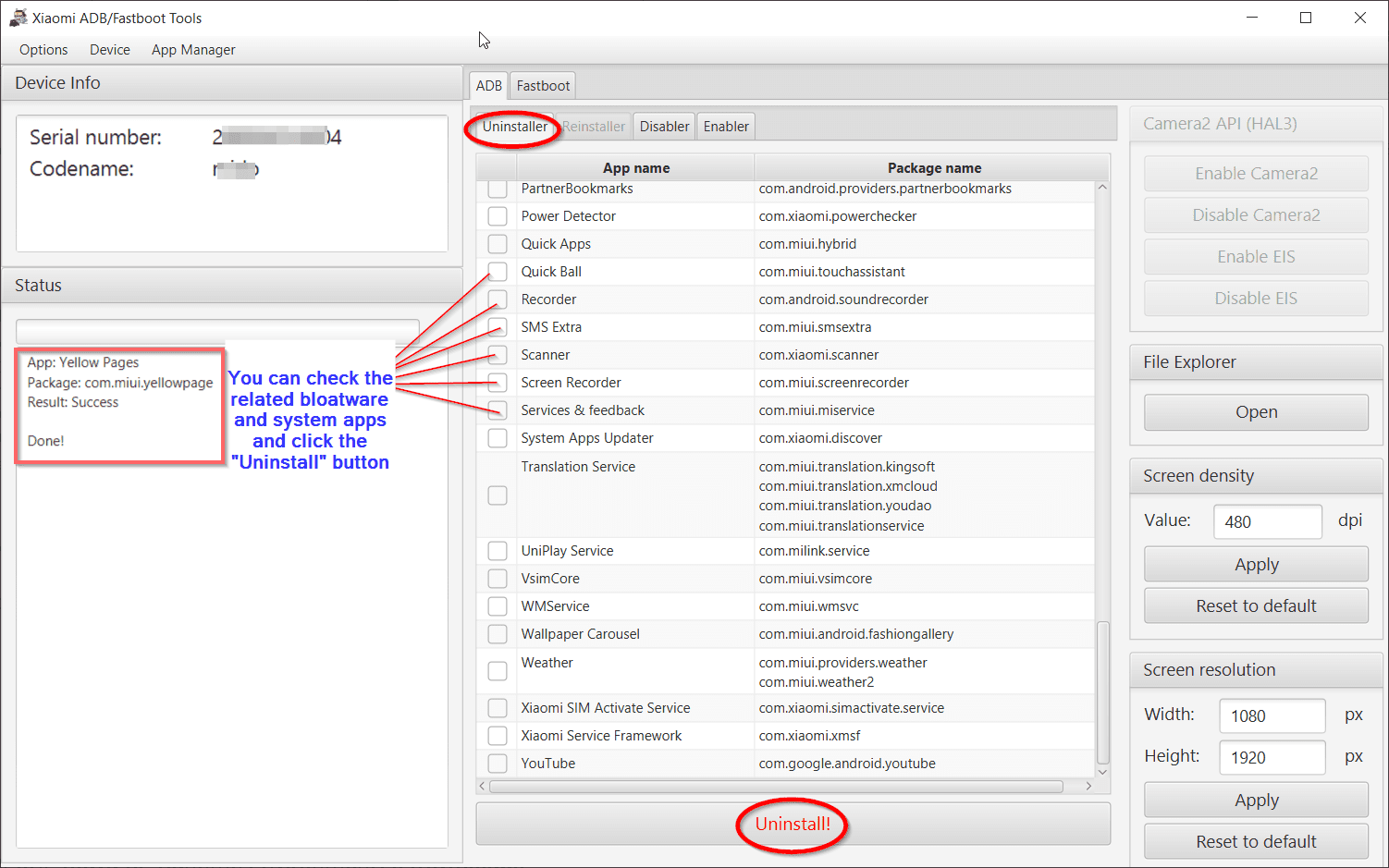Sort by the App name column header
This screenshot has width=1389, height=868.
[x=635, y=168]
